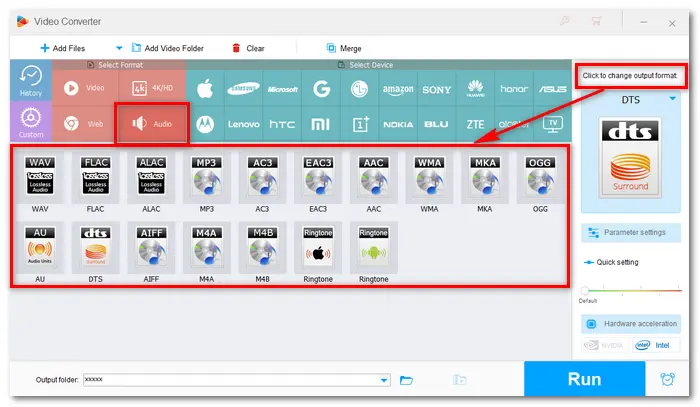Open ASUS device presets
This screenshot has width=700, height=407.
553,88
